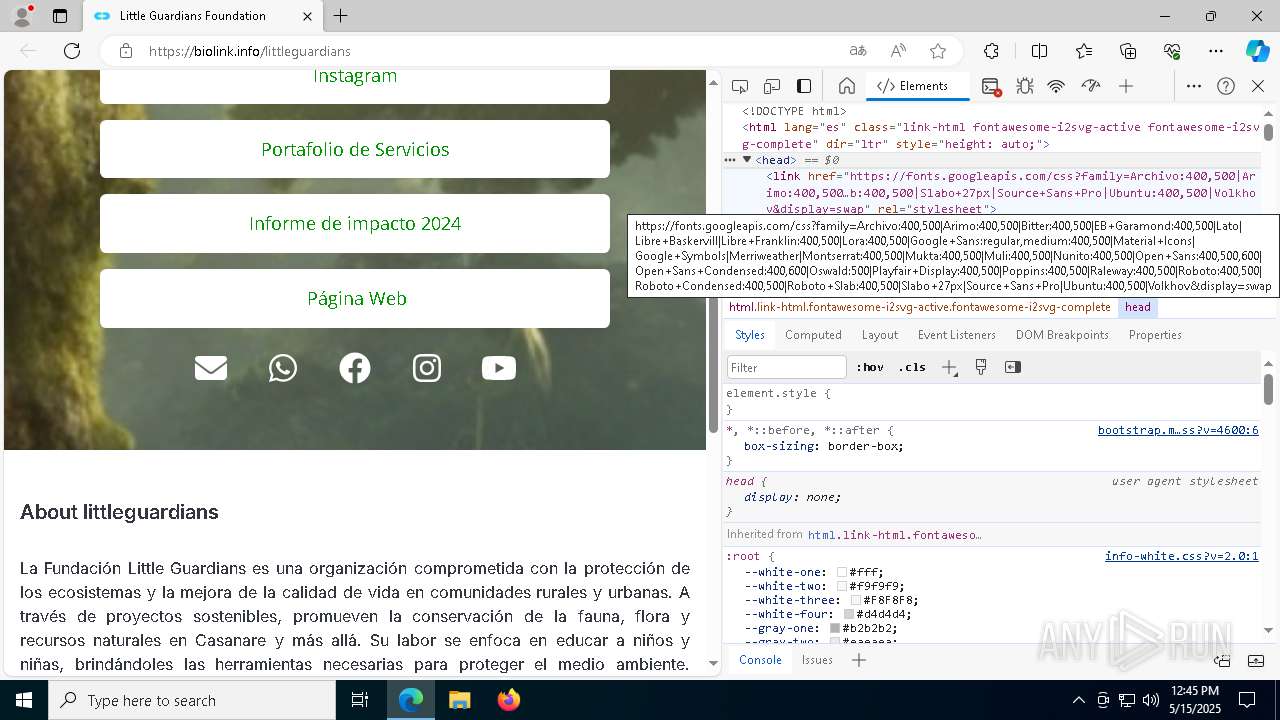Switch to the Styles pane tab

point(750,335)
